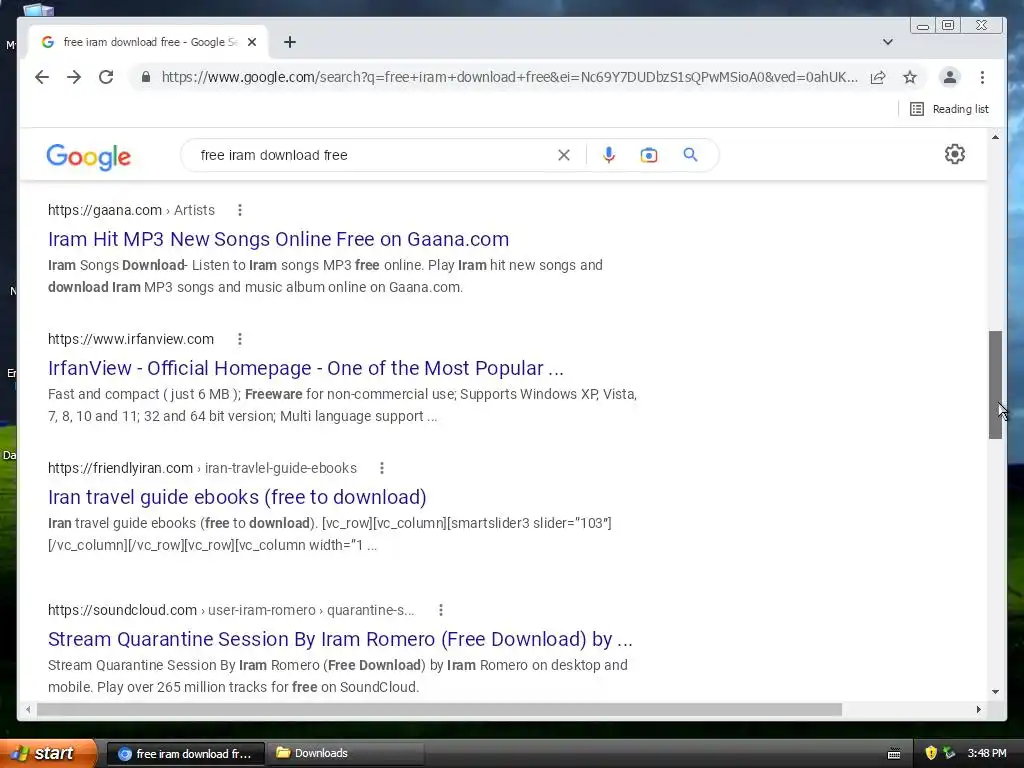Close the Google Search tab

252,42
